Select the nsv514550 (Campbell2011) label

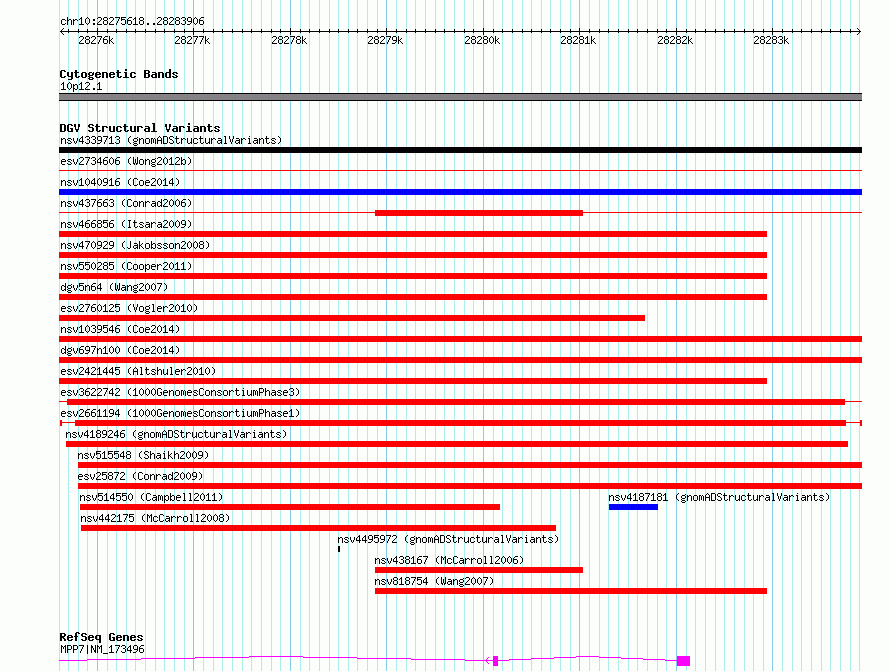tap(151, 497)
